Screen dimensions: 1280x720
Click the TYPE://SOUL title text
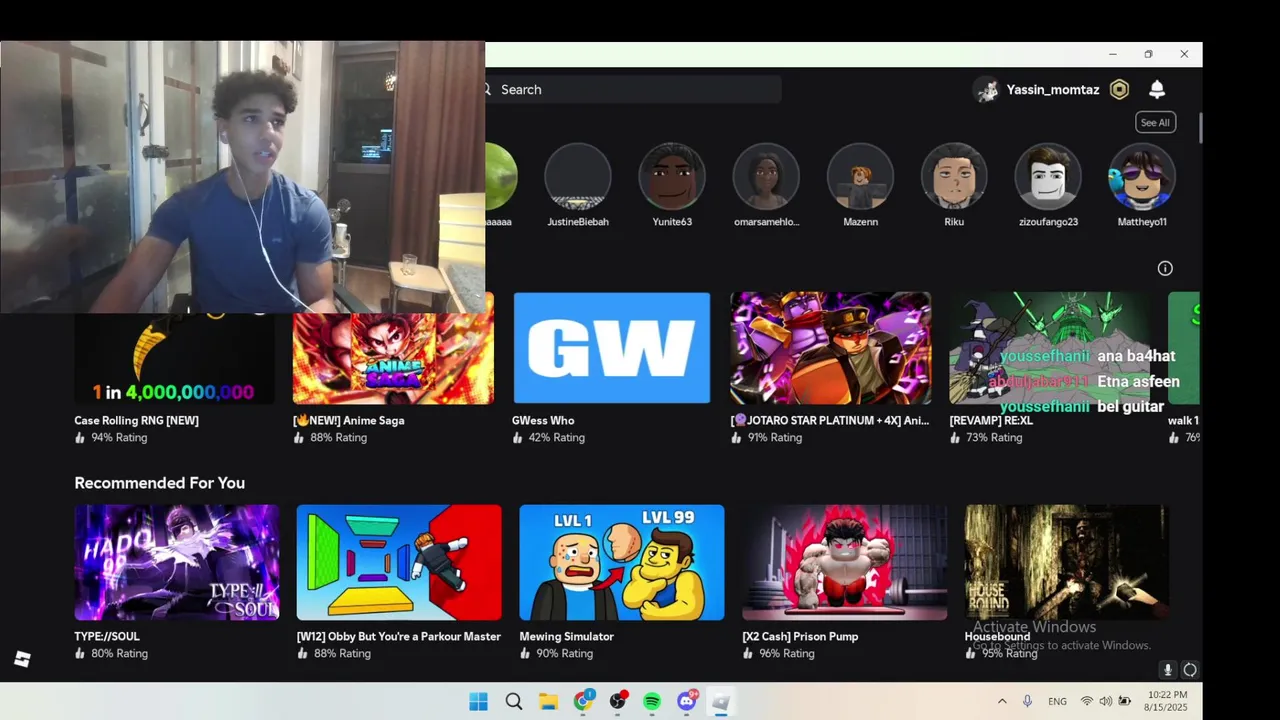pyautogui.click(x=107, y=637)
